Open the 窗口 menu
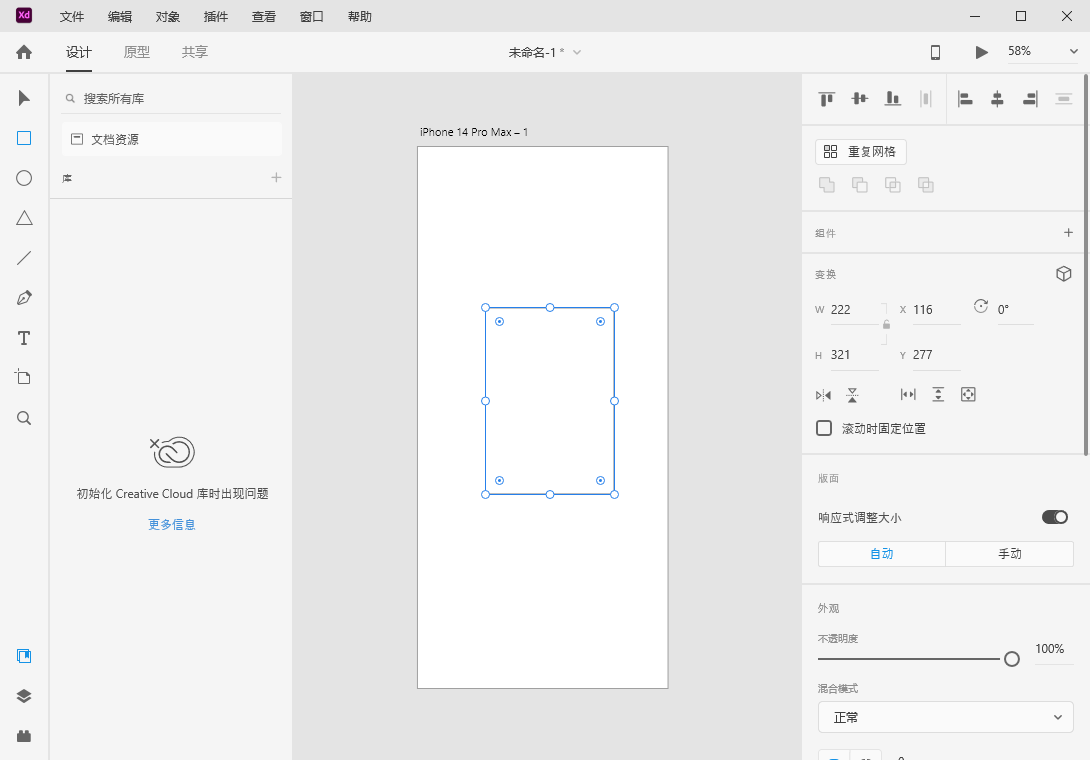The image size is (1090, 760). [x=311, y=17]
